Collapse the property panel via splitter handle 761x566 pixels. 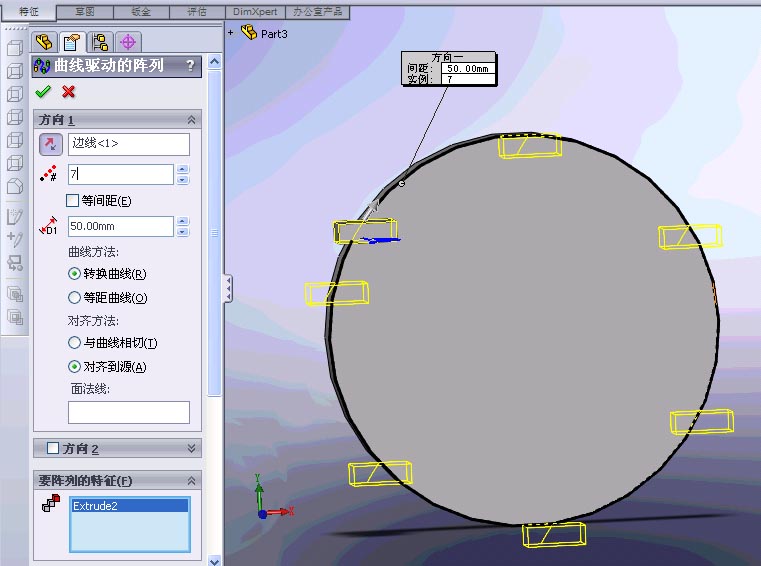228,289
